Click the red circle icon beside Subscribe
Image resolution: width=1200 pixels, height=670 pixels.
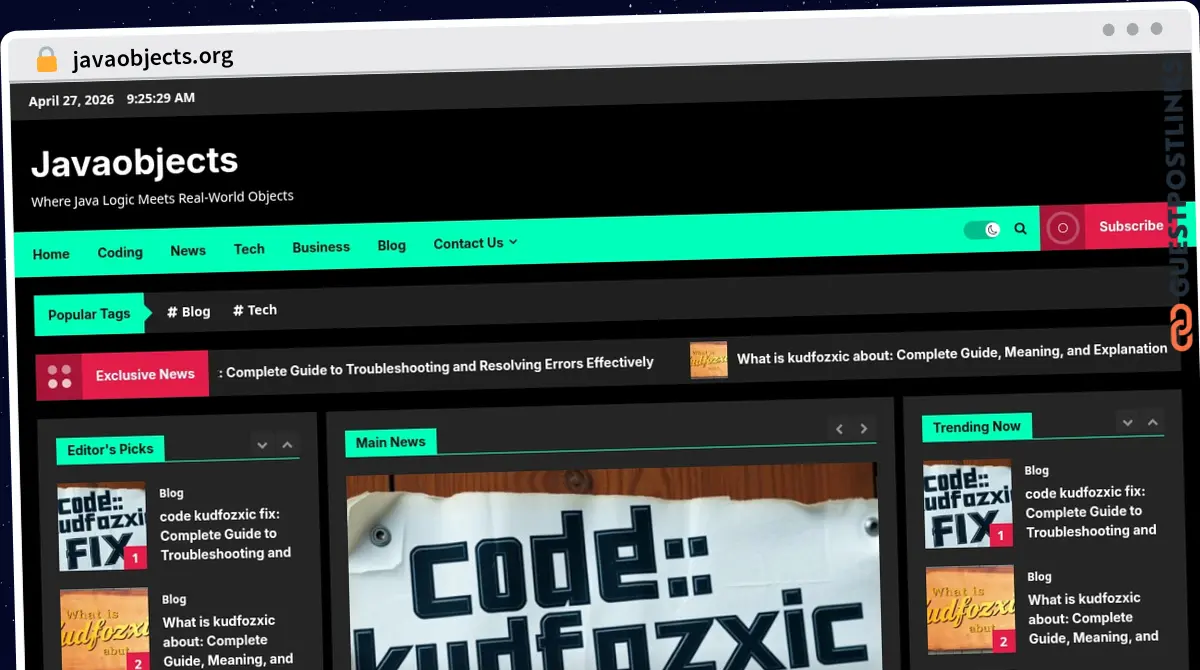[1062, 228]
